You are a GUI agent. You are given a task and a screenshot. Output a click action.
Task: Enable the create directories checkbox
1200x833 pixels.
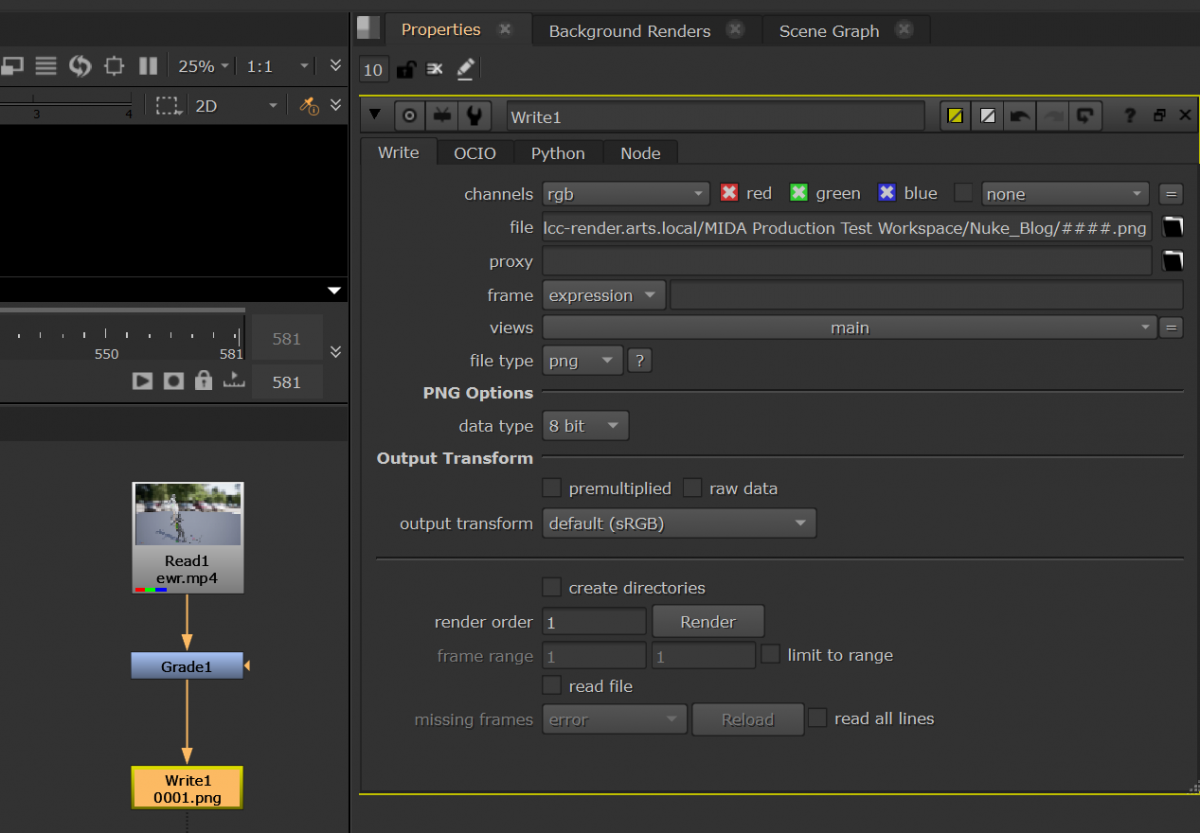(x=552, y=587)
